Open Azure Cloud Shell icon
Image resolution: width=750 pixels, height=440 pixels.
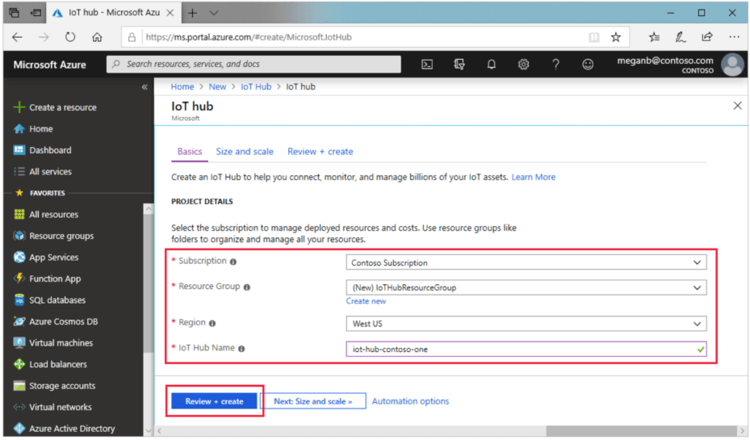427,64
